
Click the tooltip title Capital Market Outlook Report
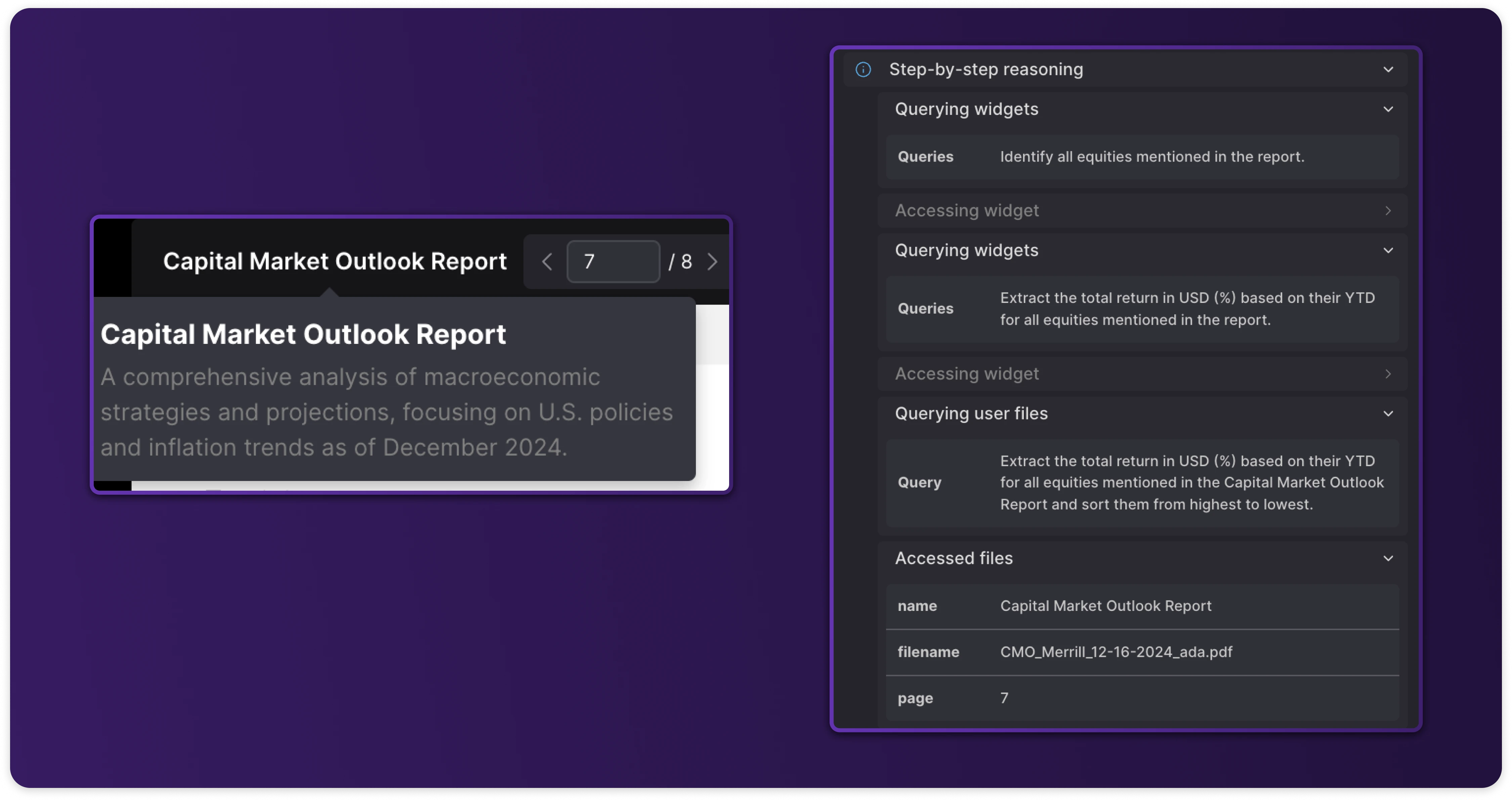(303, 334)
